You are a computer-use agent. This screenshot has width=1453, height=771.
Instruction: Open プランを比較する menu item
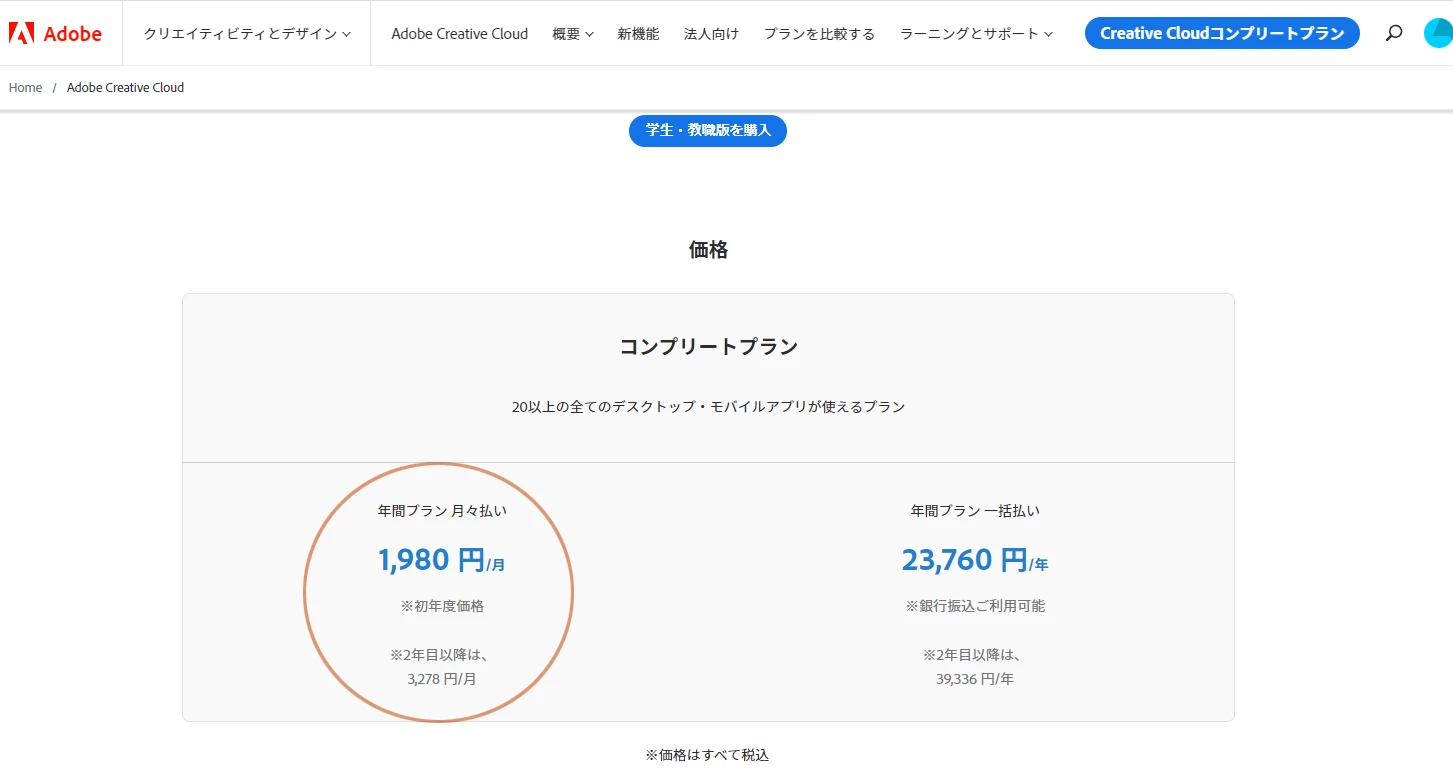point(819,33)
